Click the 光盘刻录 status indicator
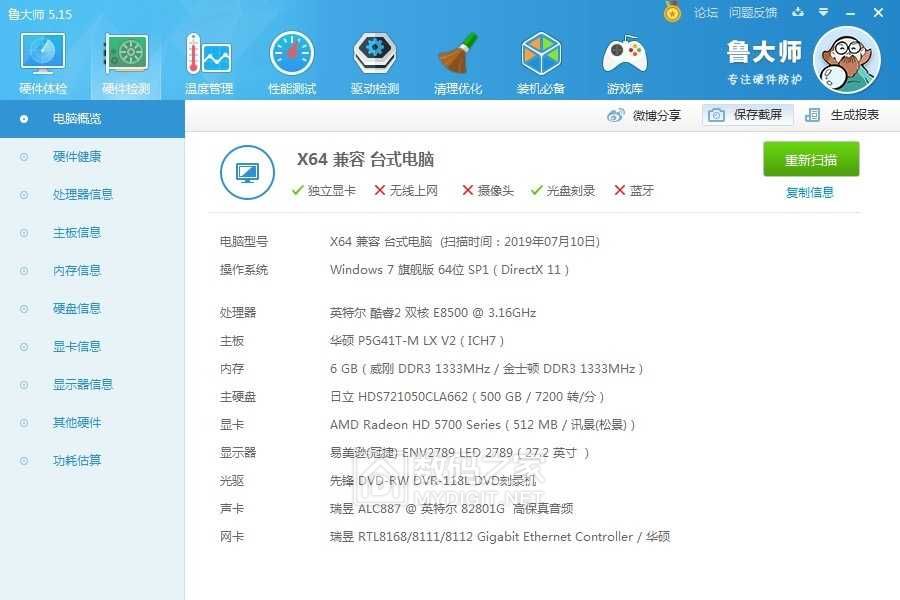 click(x=563, y=191)
